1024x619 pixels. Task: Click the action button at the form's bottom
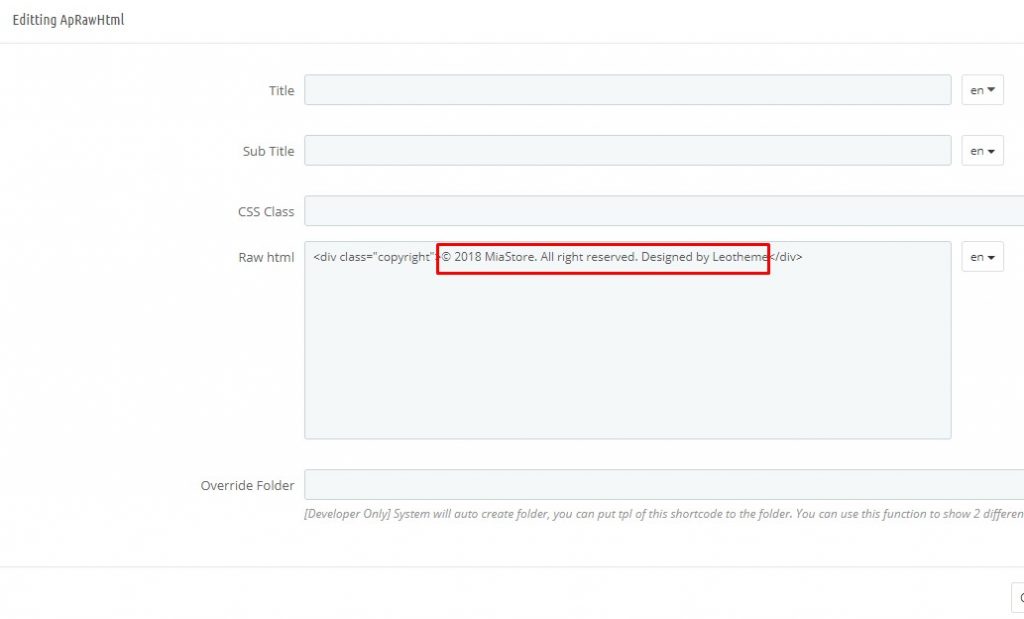click(x=1018, y=597)
